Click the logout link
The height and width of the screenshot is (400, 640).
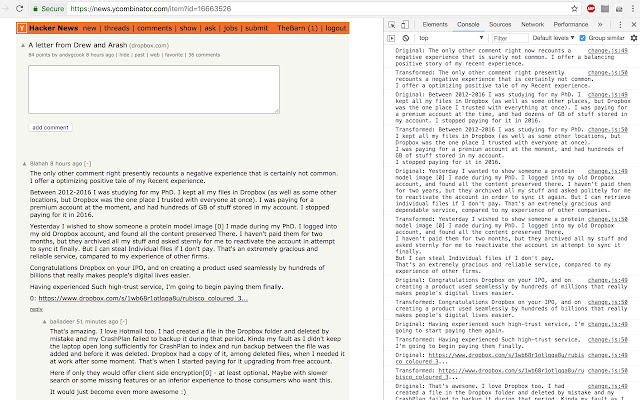coord(336,28)
